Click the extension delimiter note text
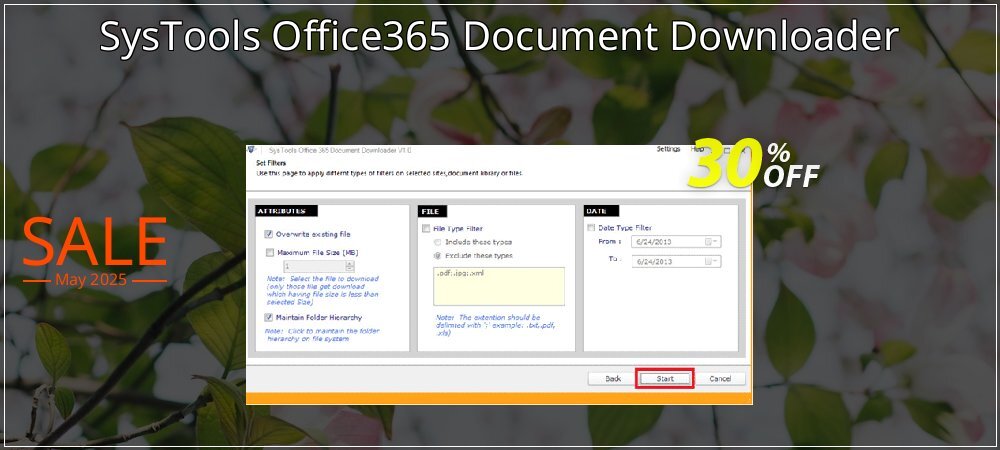This screenshot has height=450, width=1000. pyautogui.click(x=496, y=325)
